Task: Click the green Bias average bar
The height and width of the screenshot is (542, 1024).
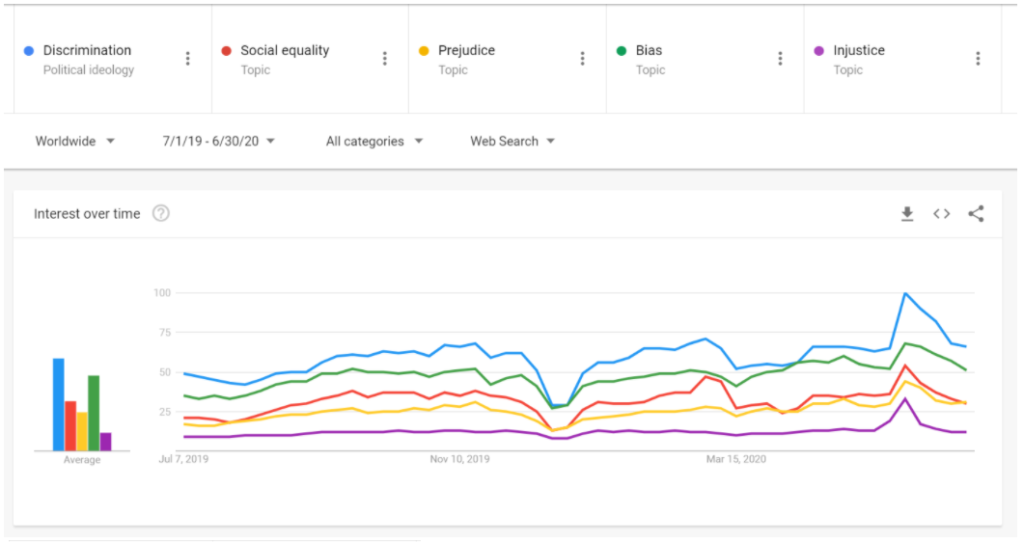Action: (x=93, y=413)
